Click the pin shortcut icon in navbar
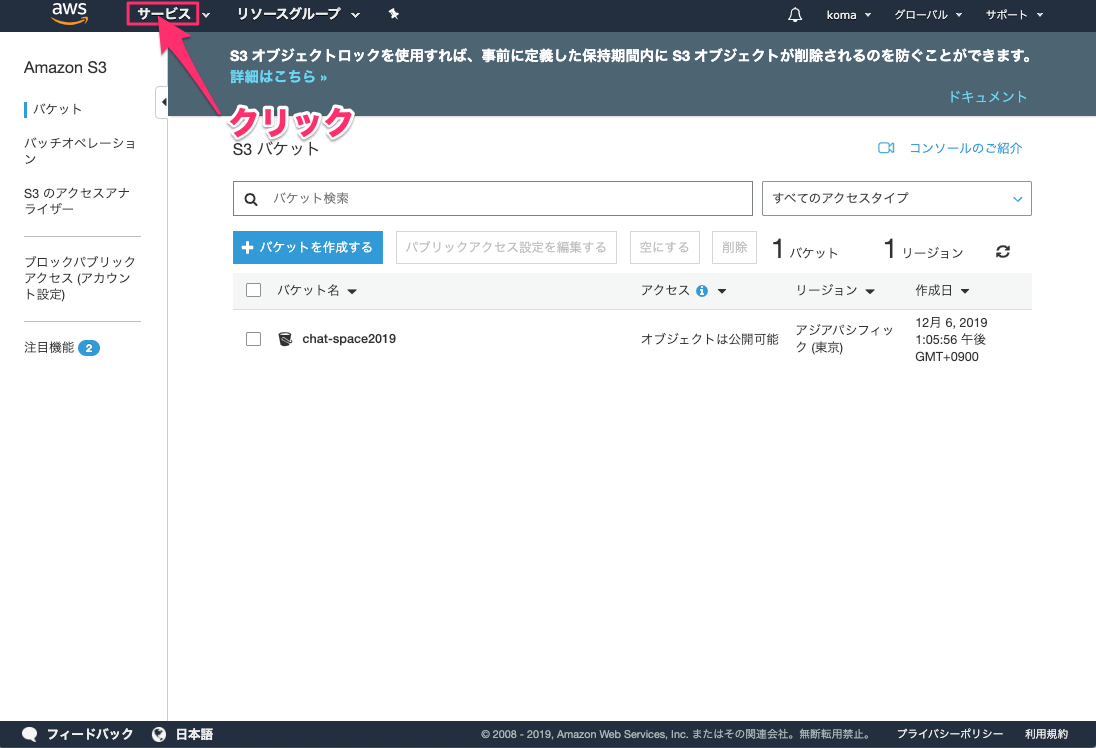The width and height of the screenshot is (1096, 748). (394, 14)
